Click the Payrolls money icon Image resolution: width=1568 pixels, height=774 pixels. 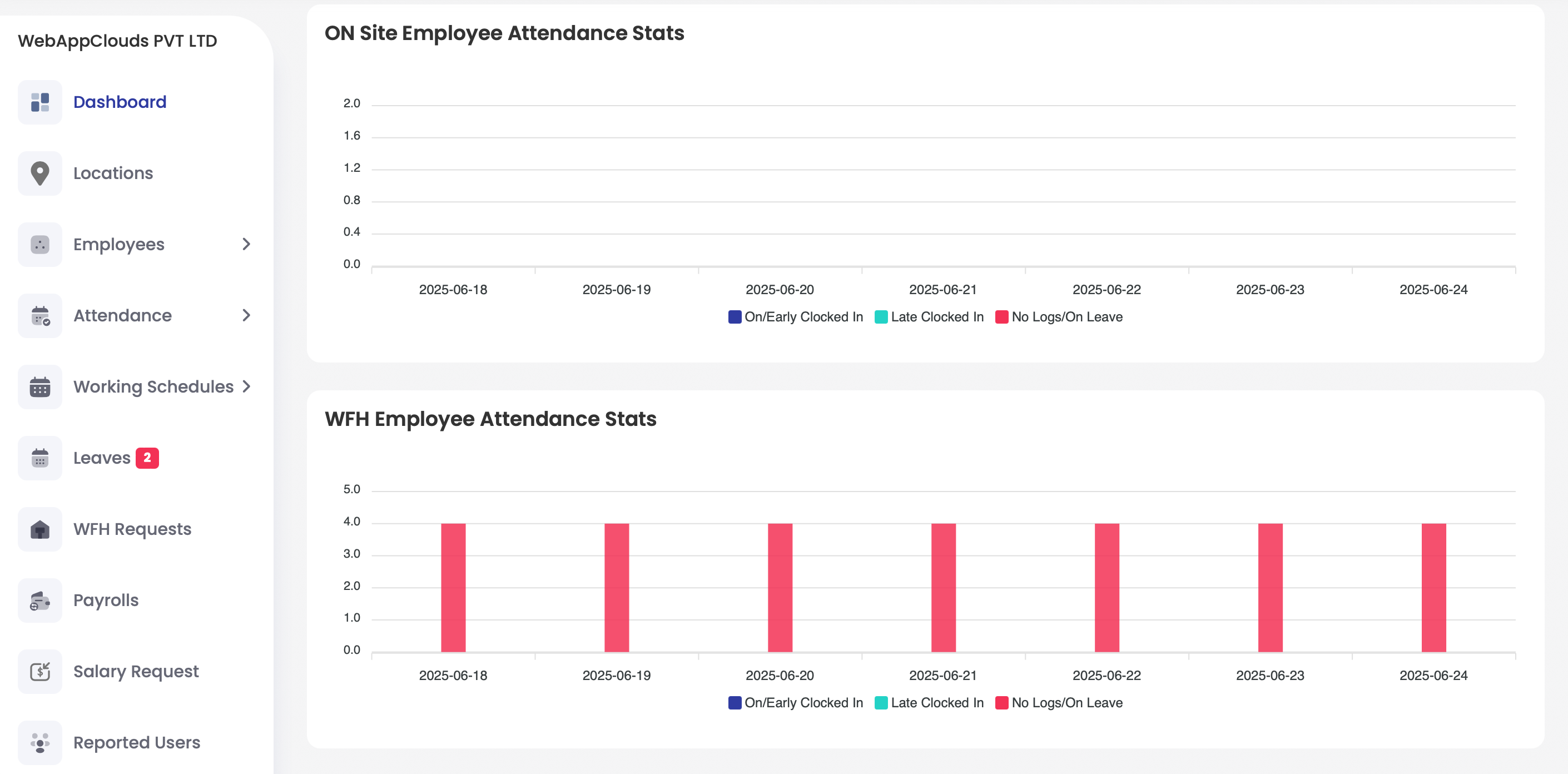(x=39, y=600)
